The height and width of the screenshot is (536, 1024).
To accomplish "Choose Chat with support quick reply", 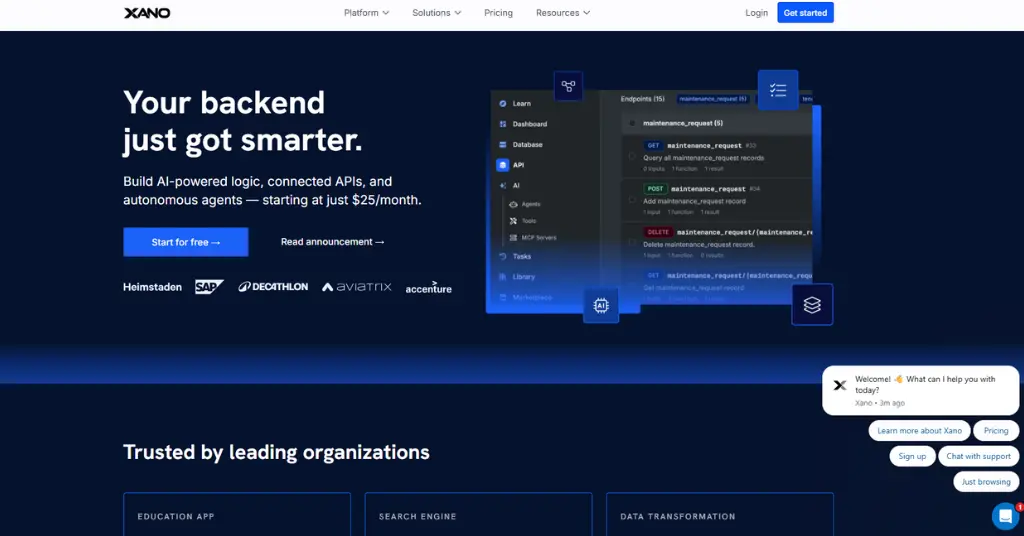I will click(x=978, y=456).
